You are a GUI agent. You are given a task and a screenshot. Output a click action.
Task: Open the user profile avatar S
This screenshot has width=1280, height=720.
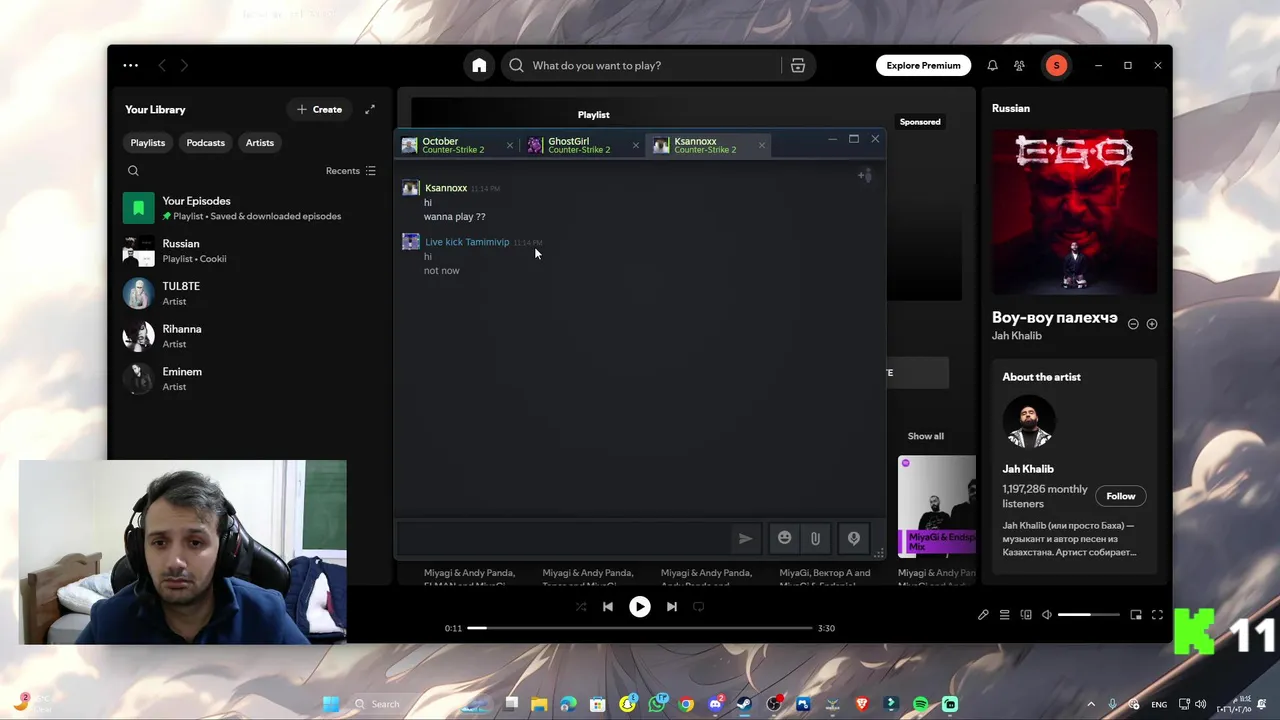pos(1056,65)
